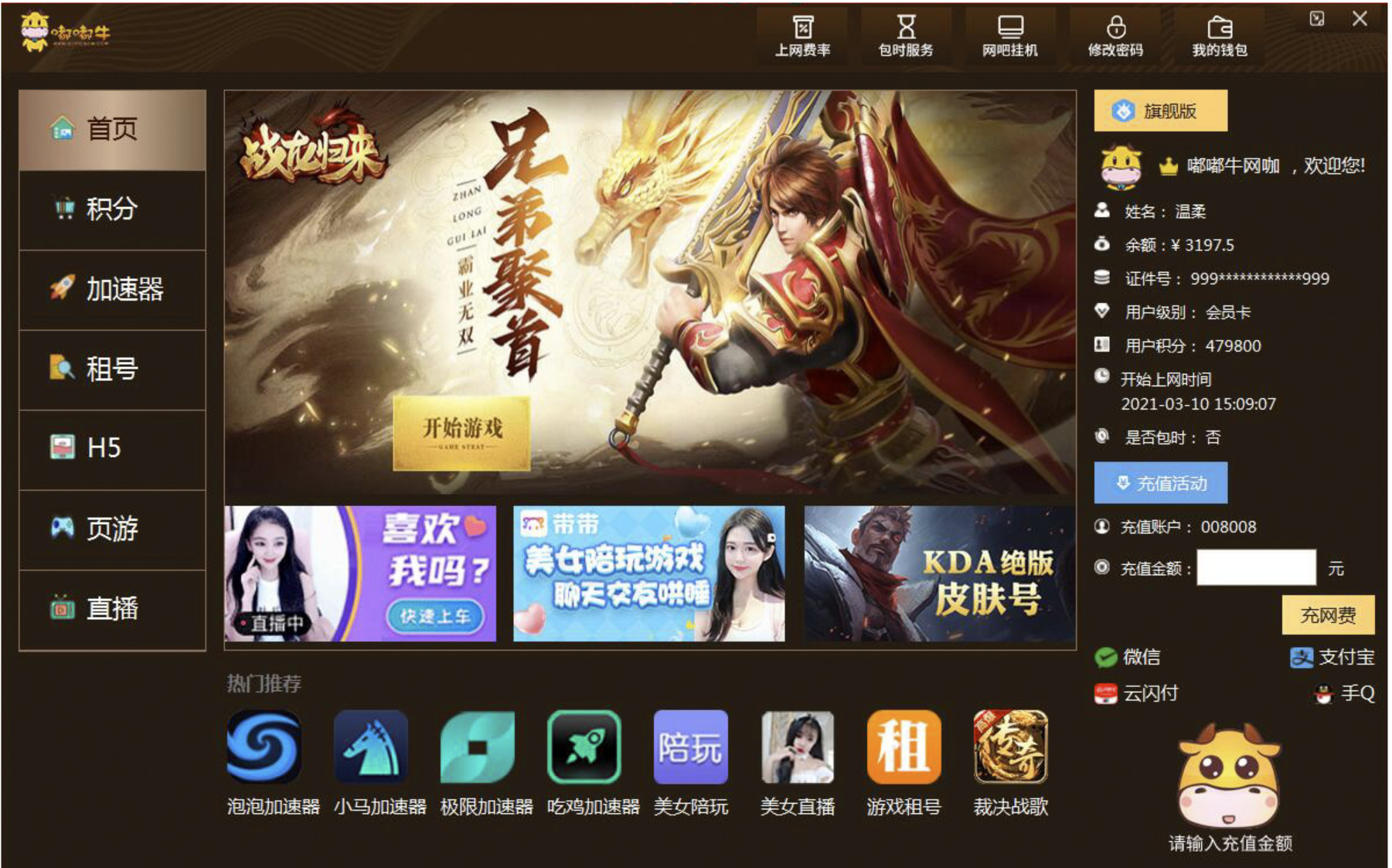Click the cow avatar beside welcome text
The image size is (1392, 868).
click(1121, 167)
